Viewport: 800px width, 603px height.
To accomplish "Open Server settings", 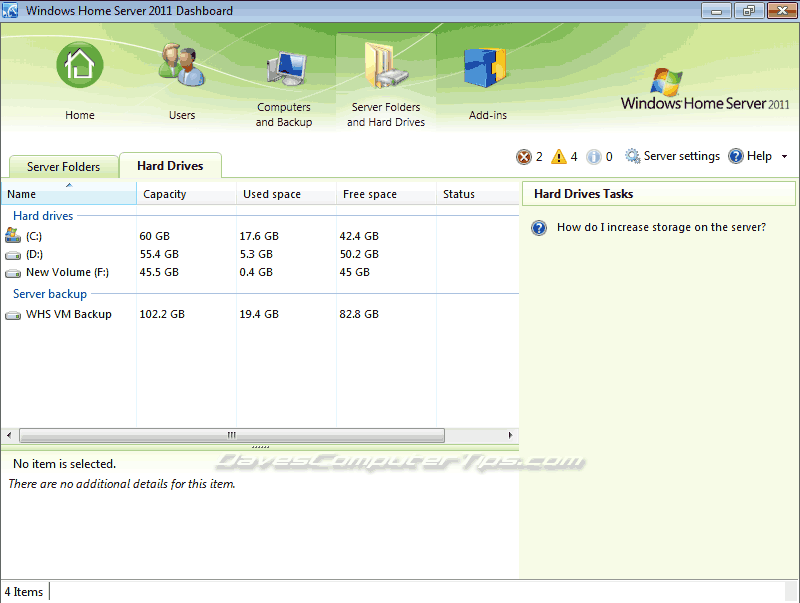I will [682, 156].
